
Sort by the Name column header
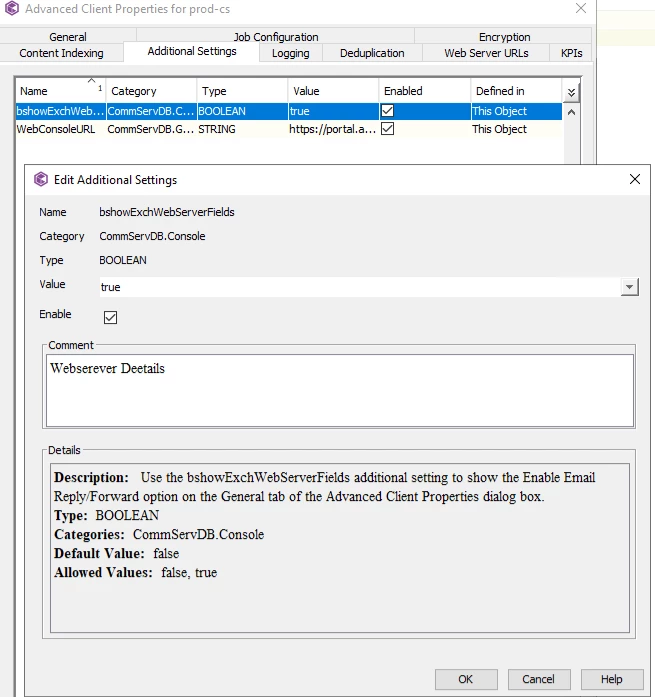tap(61, 91)
